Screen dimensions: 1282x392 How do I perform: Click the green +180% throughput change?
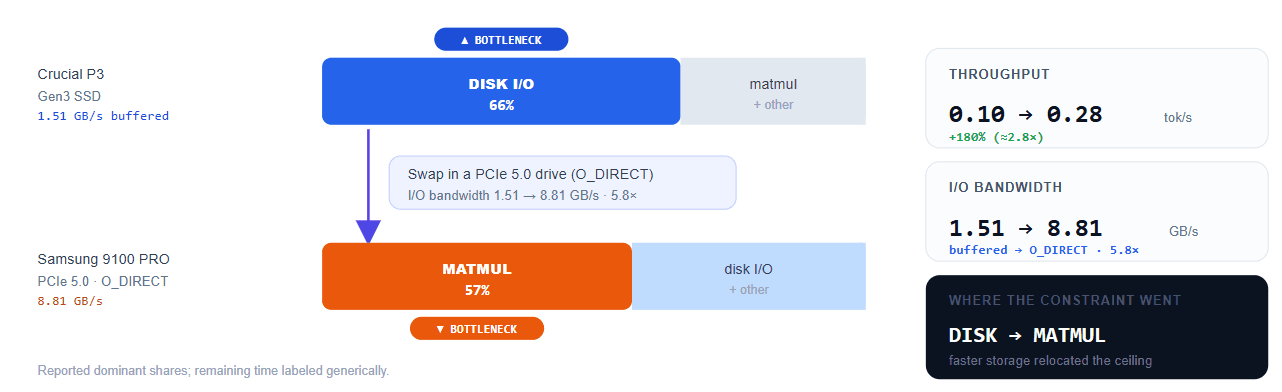click(x=996, y=137)
